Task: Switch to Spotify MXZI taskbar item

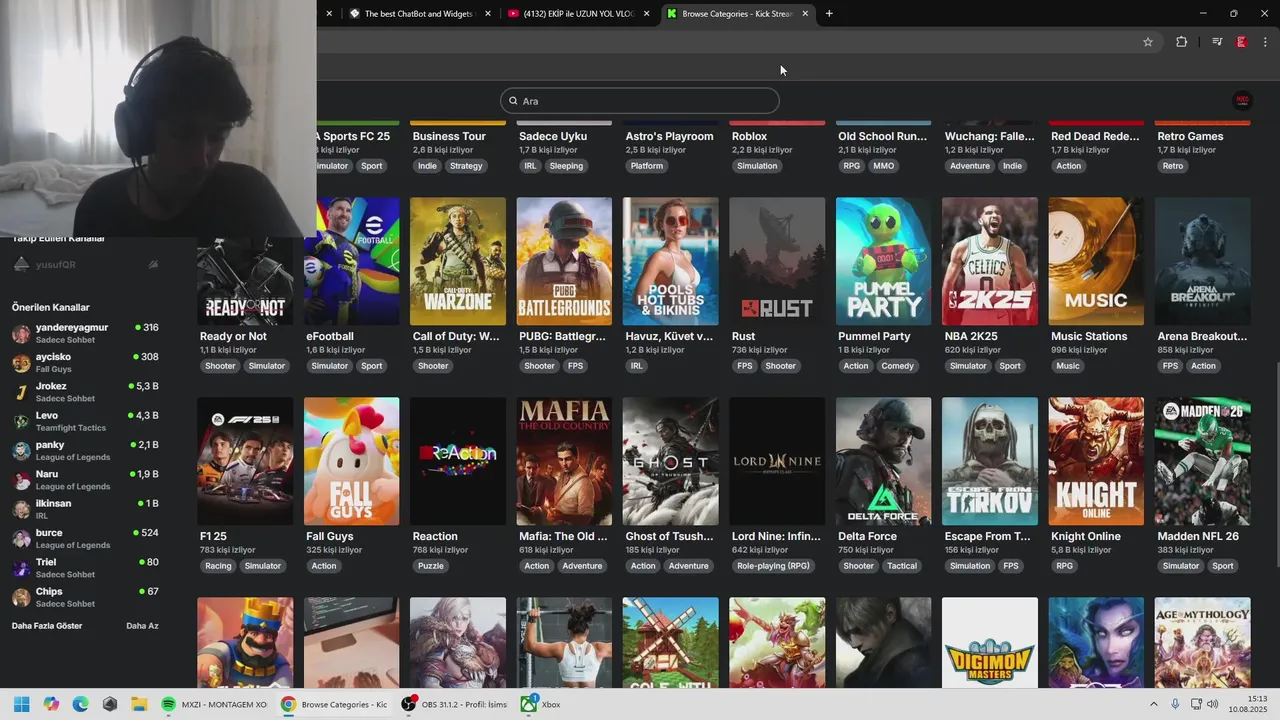Action: [x=214, y=704]
